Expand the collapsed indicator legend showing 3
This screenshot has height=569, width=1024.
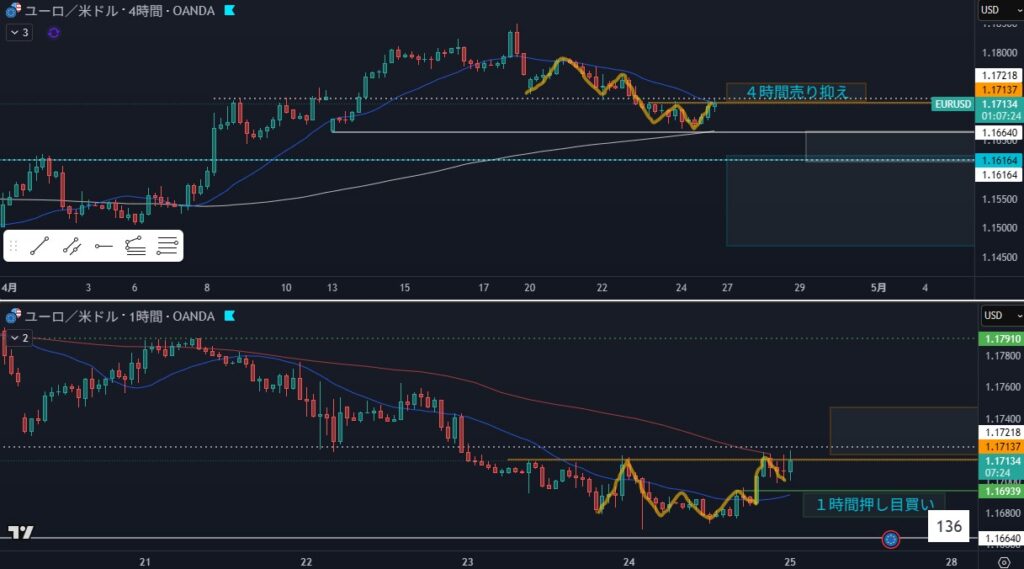[x=19, y=33]
